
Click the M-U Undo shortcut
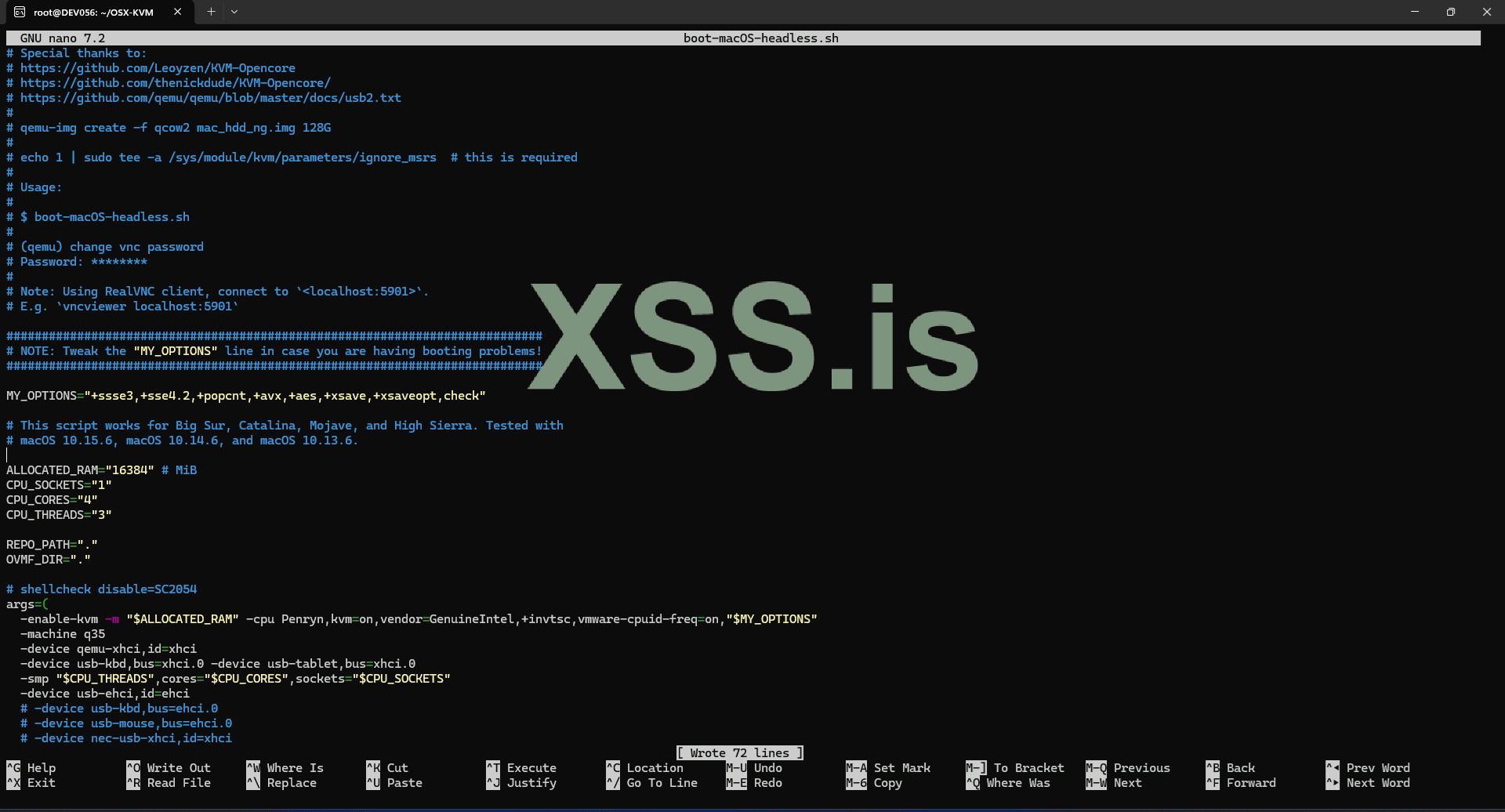pos(754,768)
